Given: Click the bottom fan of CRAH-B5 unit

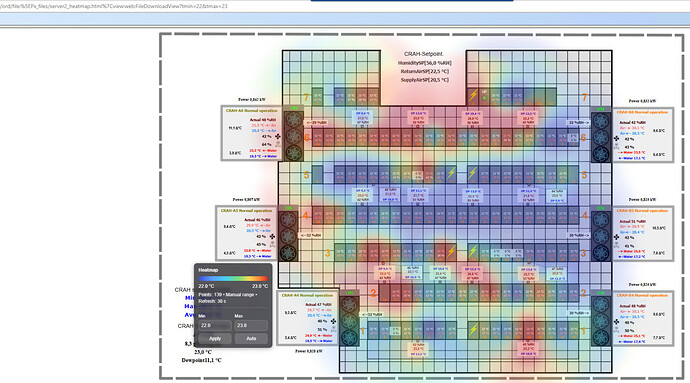Looking at the screenshot, I should coord(601,253).
